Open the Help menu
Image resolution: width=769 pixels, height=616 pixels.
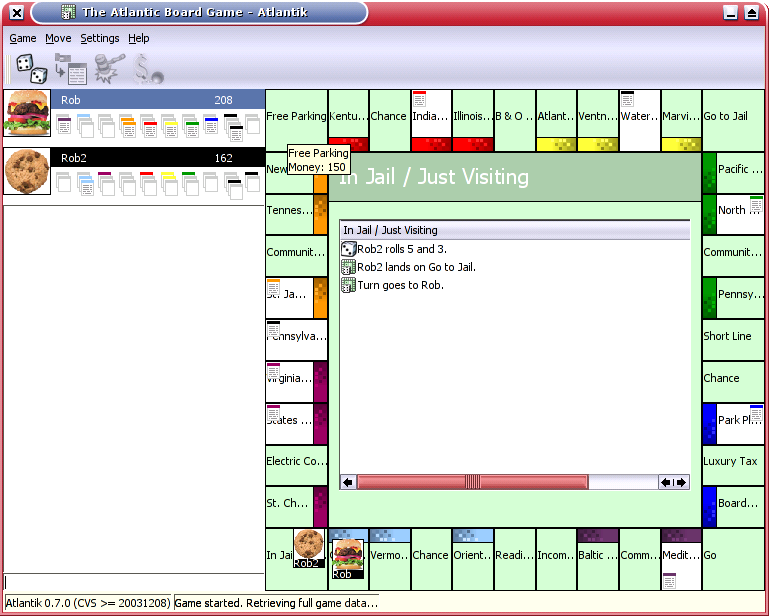tap(139, 38)
